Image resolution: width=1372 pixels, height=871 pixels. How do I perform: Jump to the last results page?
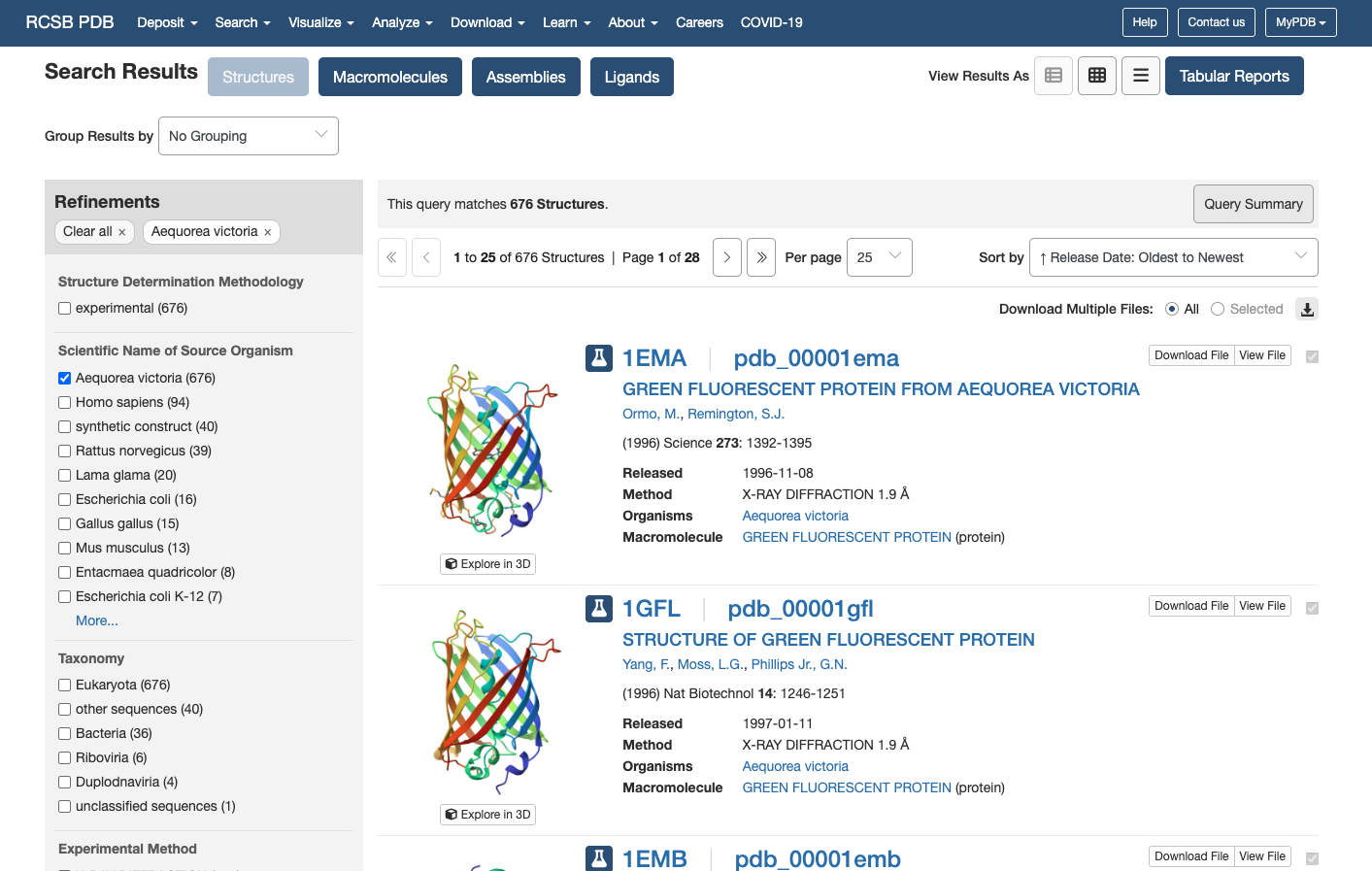click(761, 257)
